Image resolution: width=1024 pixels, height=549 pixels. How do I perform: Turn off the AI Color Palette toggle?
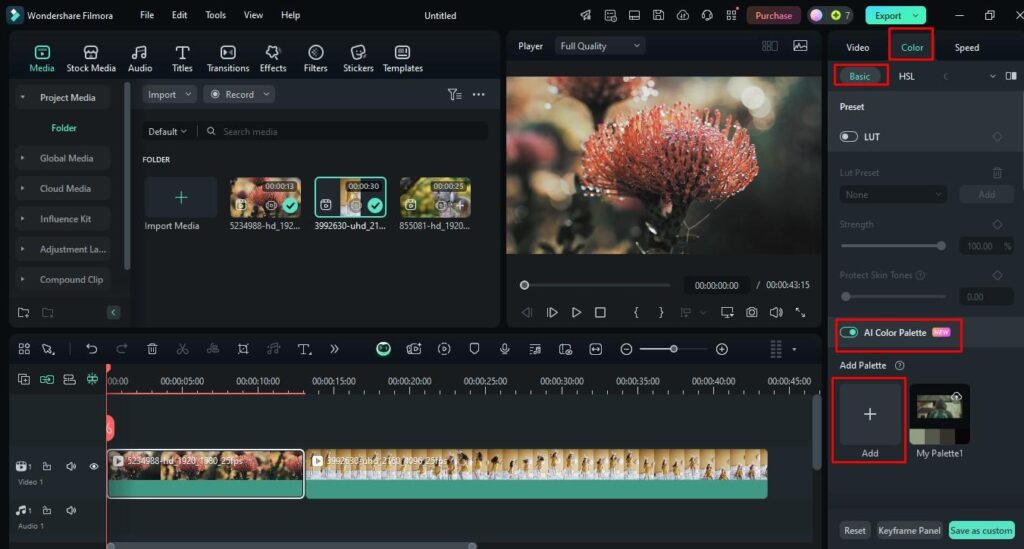pyautogui.click(x=849, y=332)
